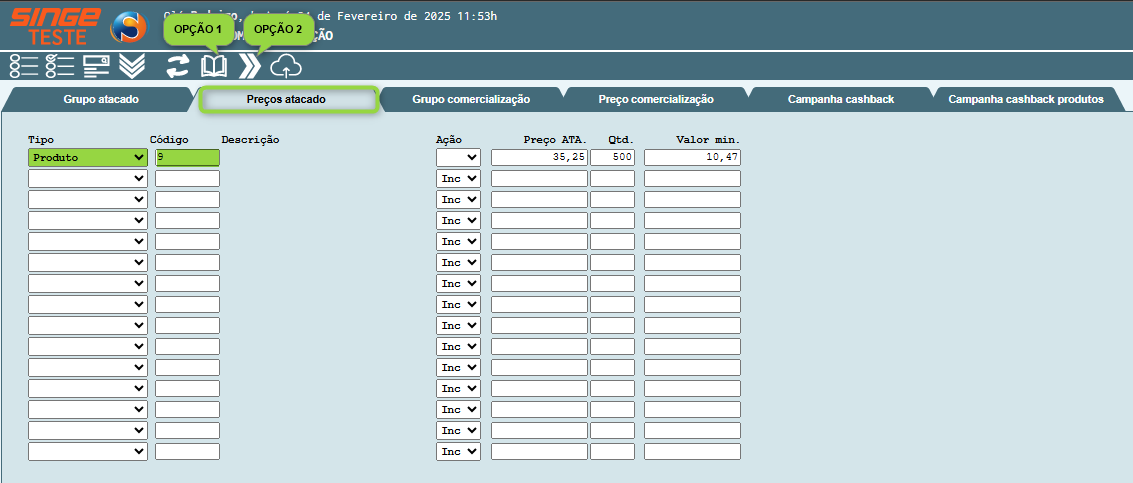The width and height of the screenshot is (1133, 483).
Task: Open the second row Ação Inc dropdown
Action: 458,178
